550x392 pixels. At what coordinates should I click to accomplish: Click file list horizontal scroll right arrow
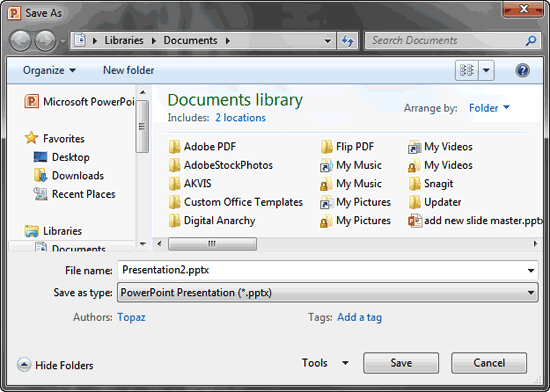pyautogui.click(x=535, y=244)
